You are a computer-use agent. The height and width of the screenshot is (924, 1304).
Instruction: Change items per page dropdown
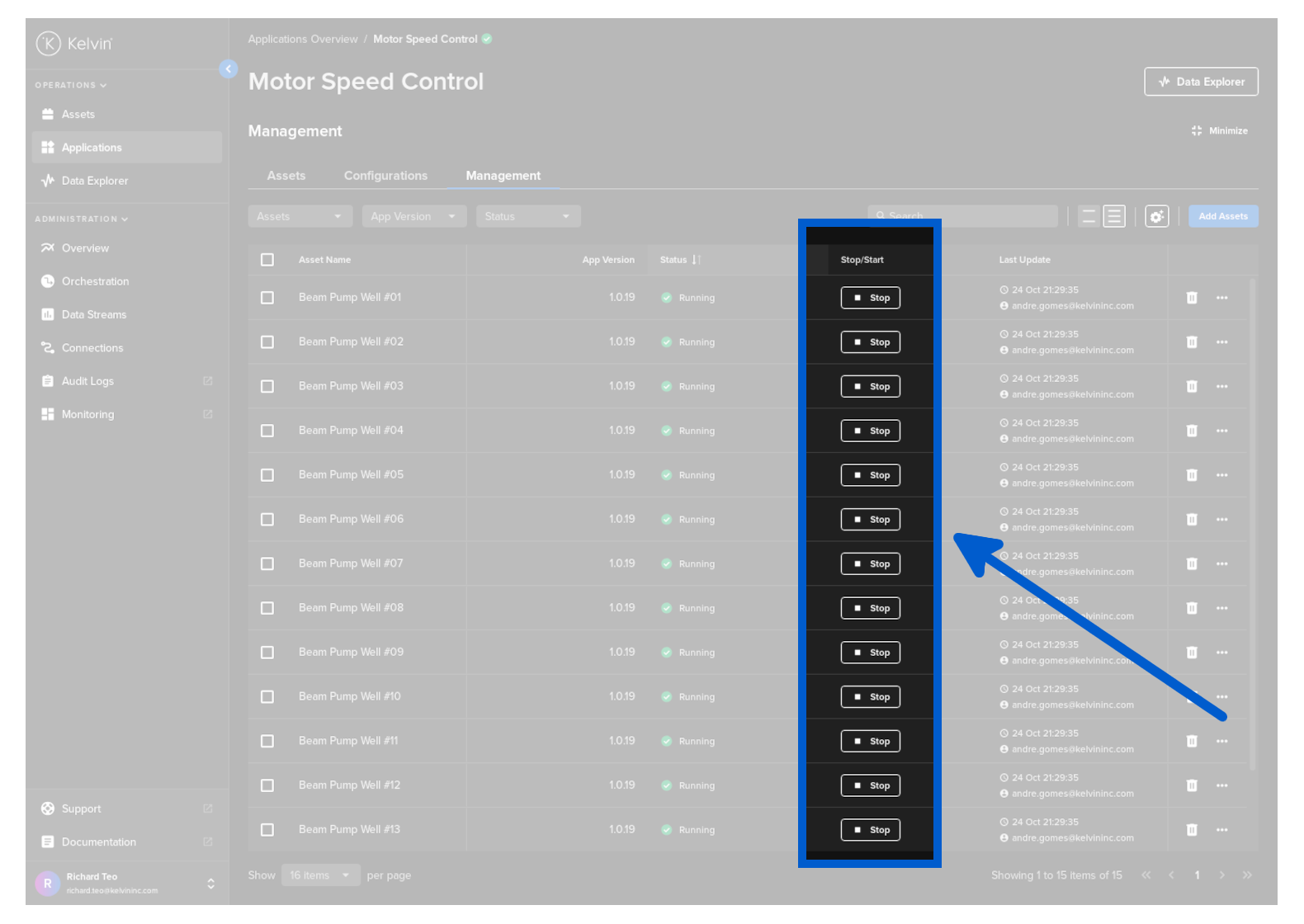[320, 875]
